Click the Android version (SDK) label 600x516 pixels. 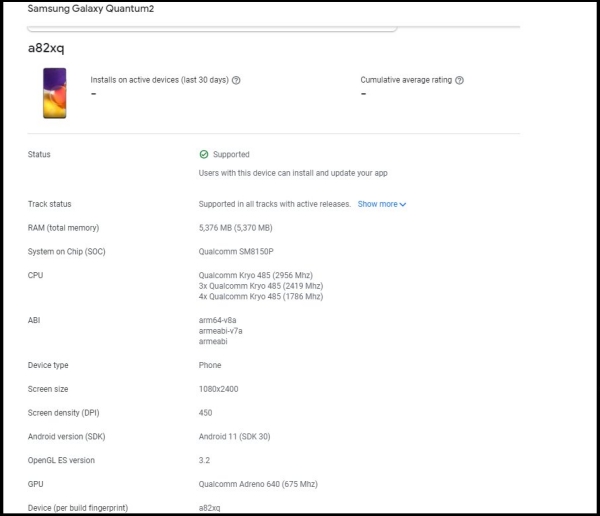(66, 437)
